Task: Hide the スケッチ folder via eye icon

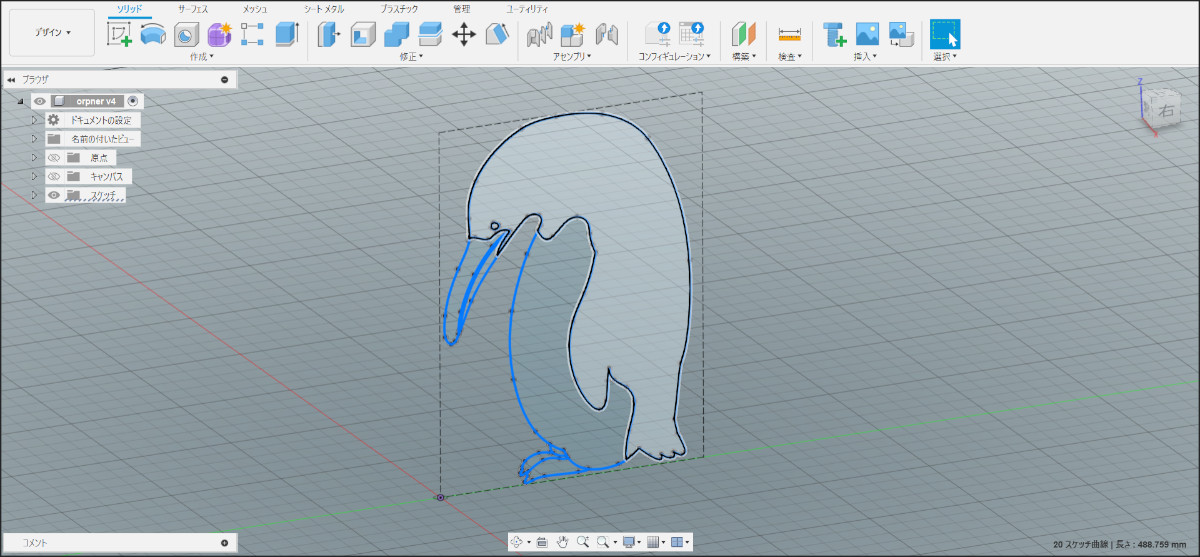Action: (54, 196)
